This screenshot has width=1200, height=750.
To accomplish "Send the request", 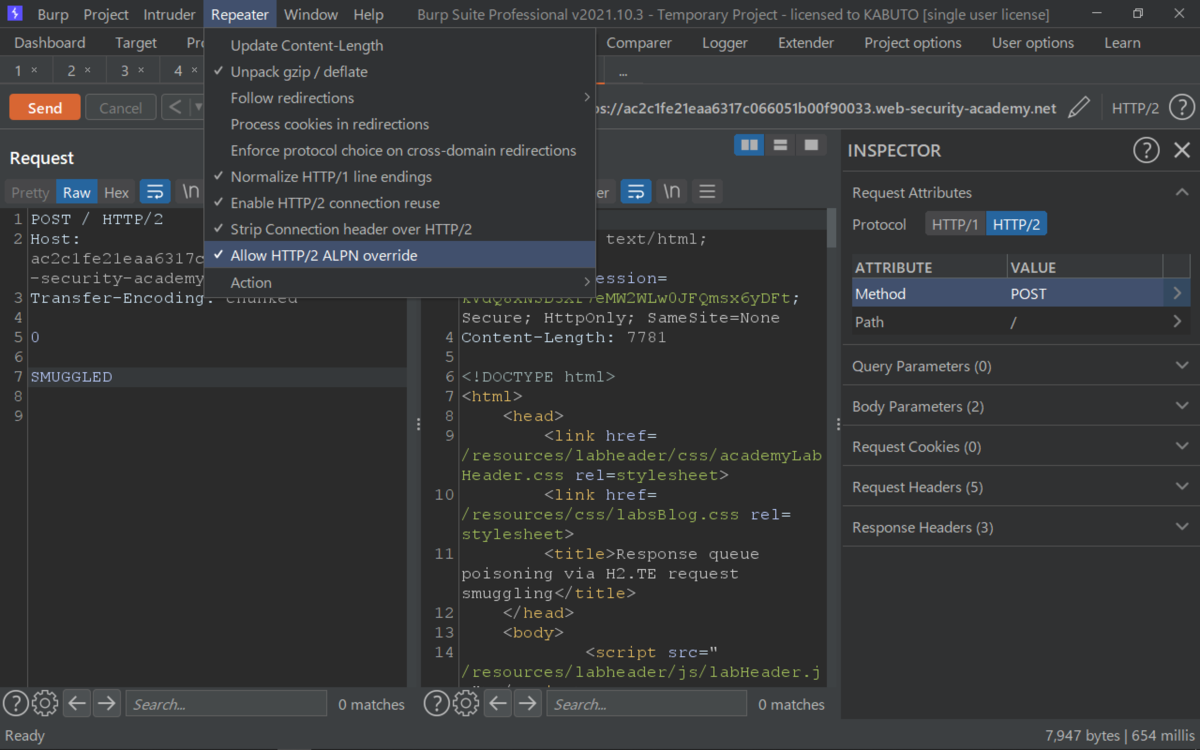I will coord(45,108).
